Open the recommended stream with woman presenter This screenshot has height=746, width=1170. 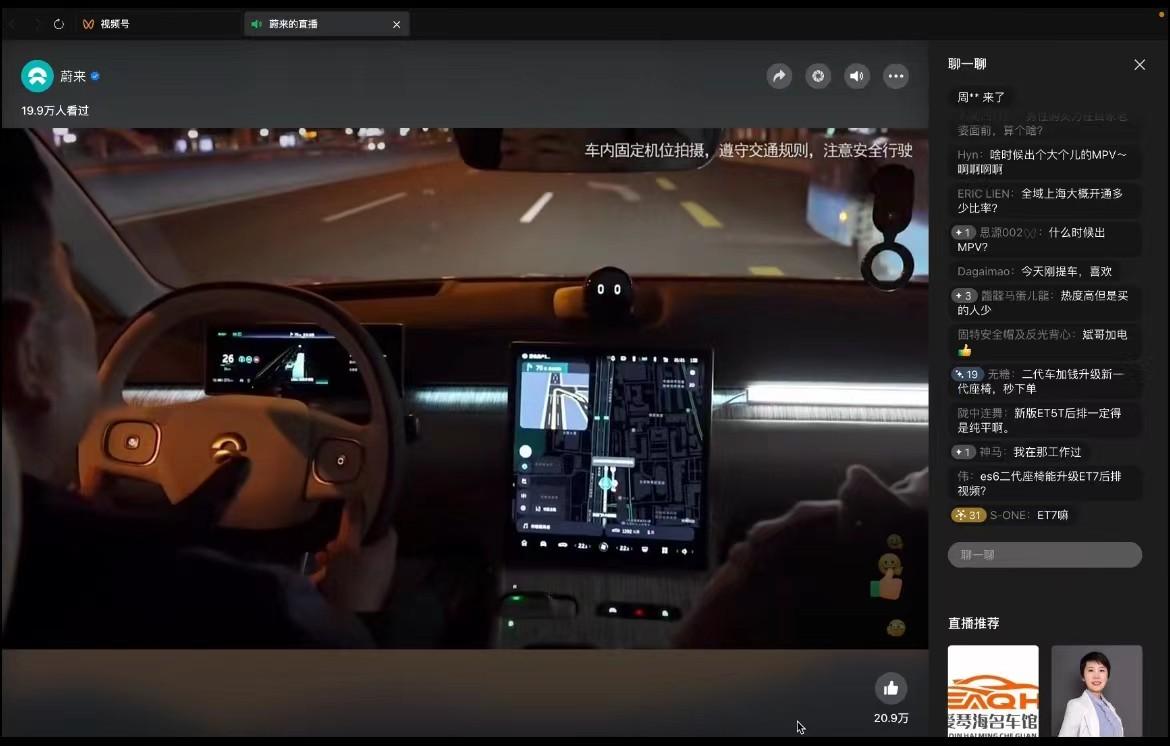[x=1096, y=691]
